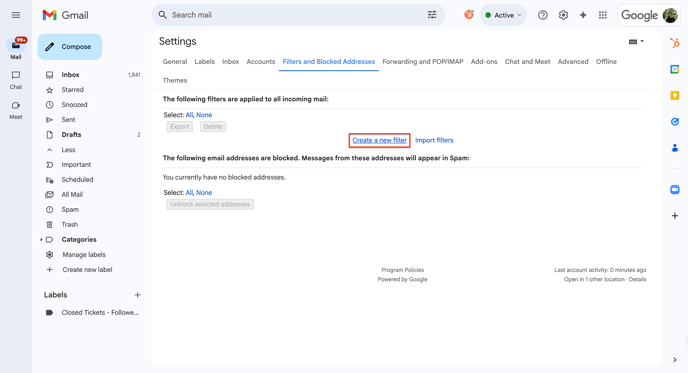Click in the Search mail field

click(294, 15)
